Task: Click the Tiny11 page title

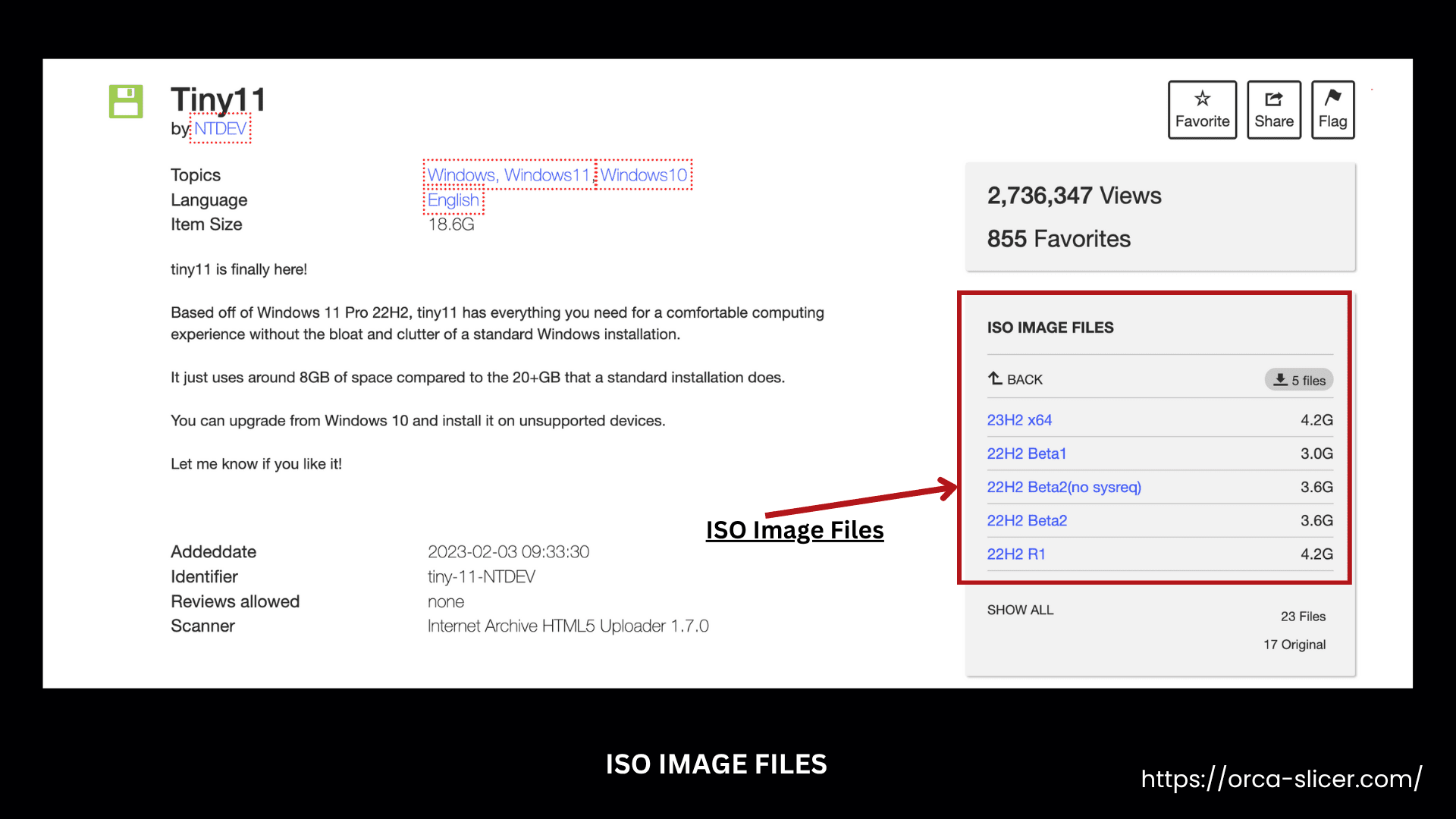Action: click(x=218, y=98)
